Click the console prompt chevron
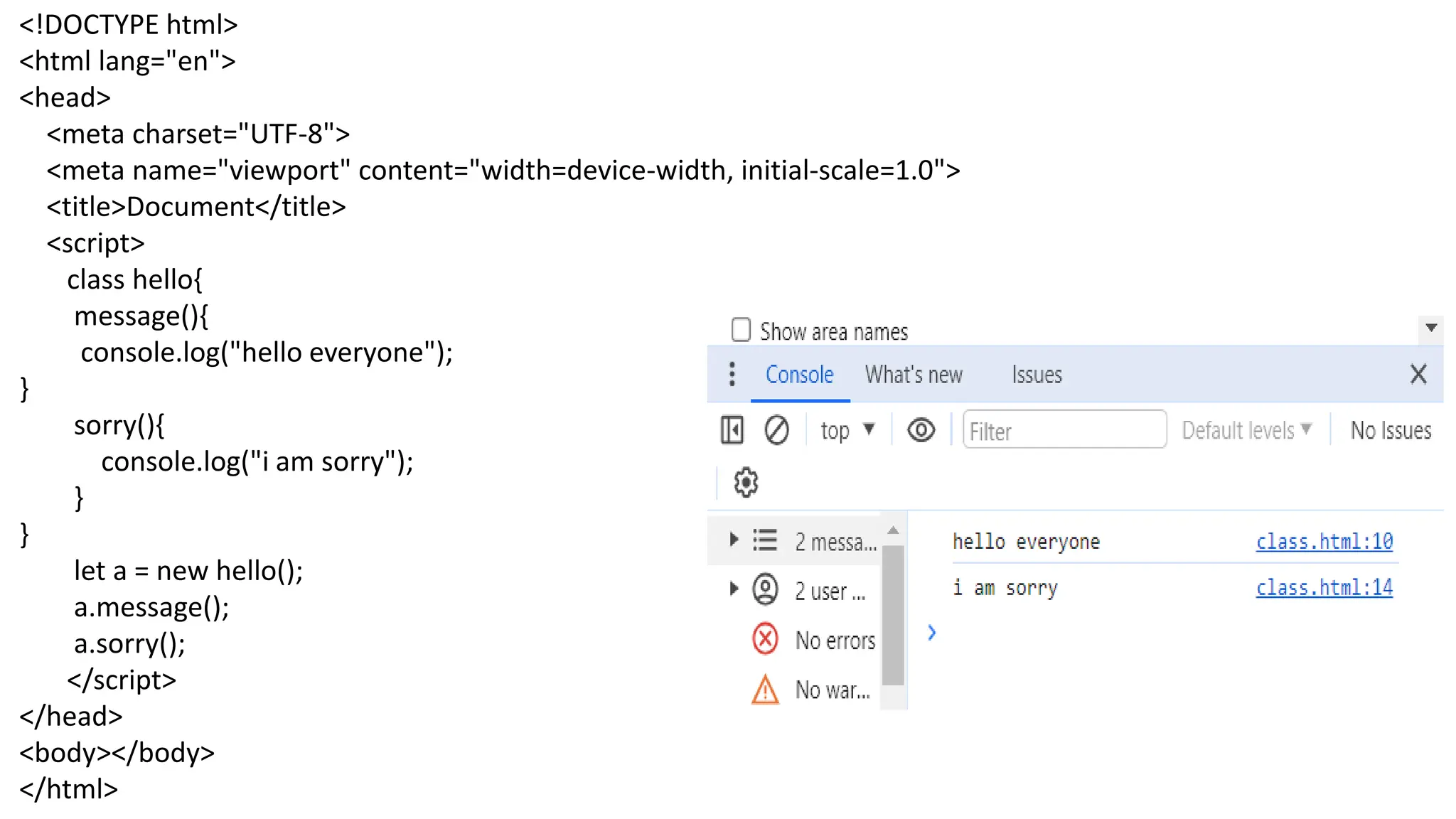The image size is (1456, 819). coord(931,632)
